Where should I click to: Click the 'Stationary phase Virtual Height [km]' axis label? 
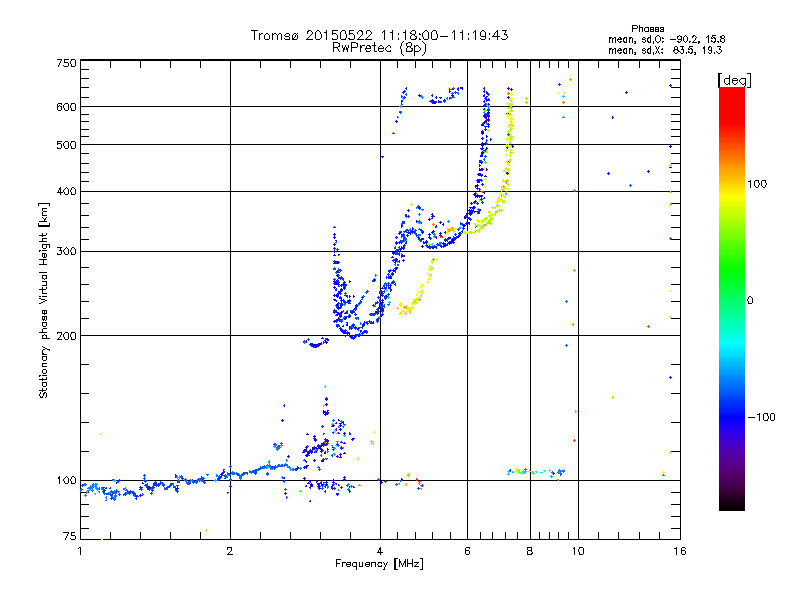click(44, 301)
